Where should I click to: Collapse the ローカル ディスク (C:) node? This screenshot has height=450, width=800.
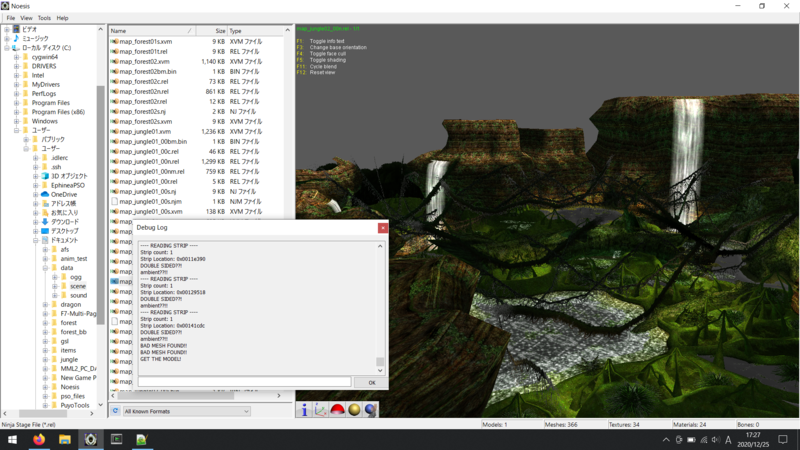pos(7,48)
